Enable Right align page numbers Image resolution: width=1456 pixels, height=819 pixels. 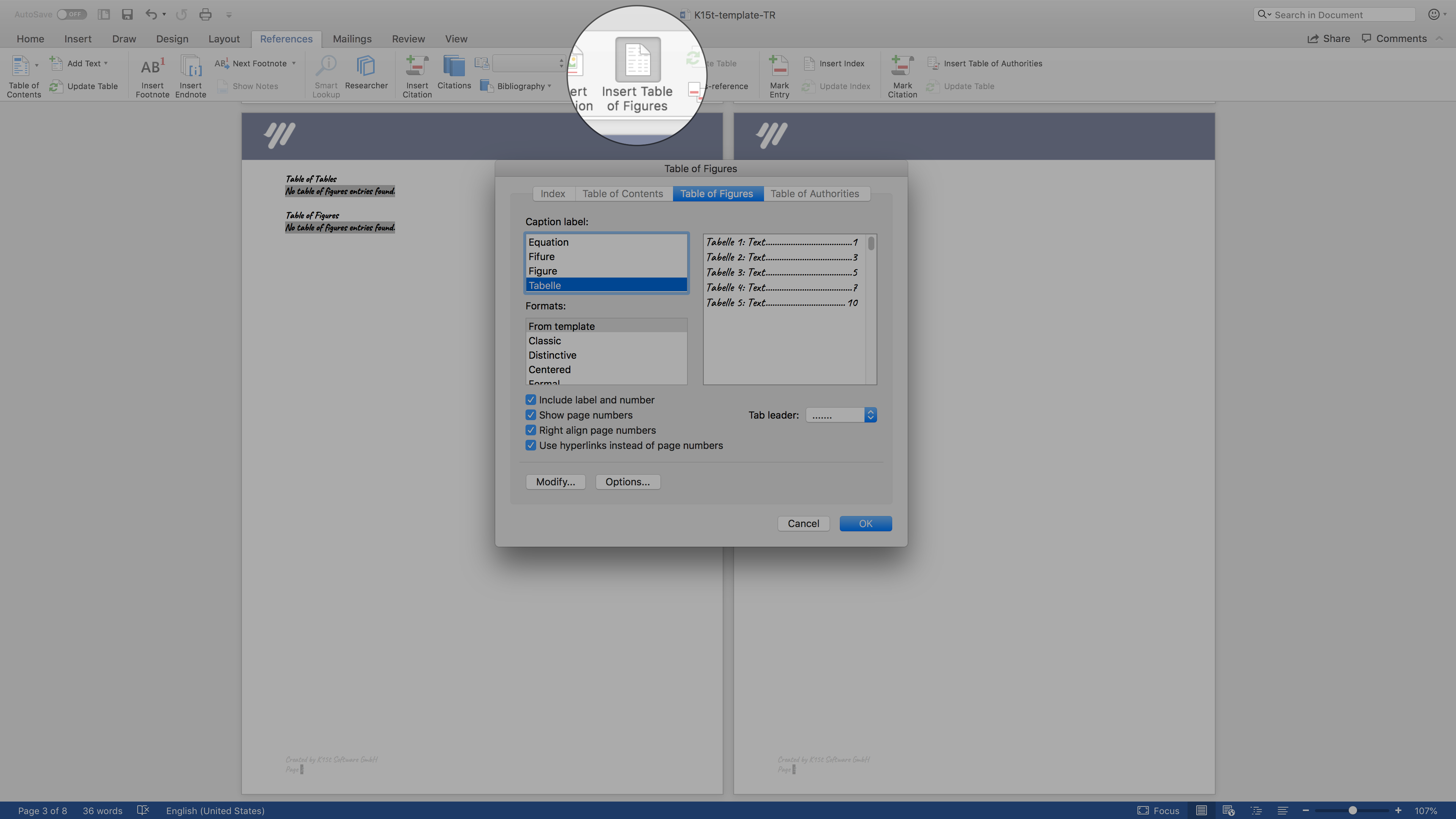click(531, 430)
